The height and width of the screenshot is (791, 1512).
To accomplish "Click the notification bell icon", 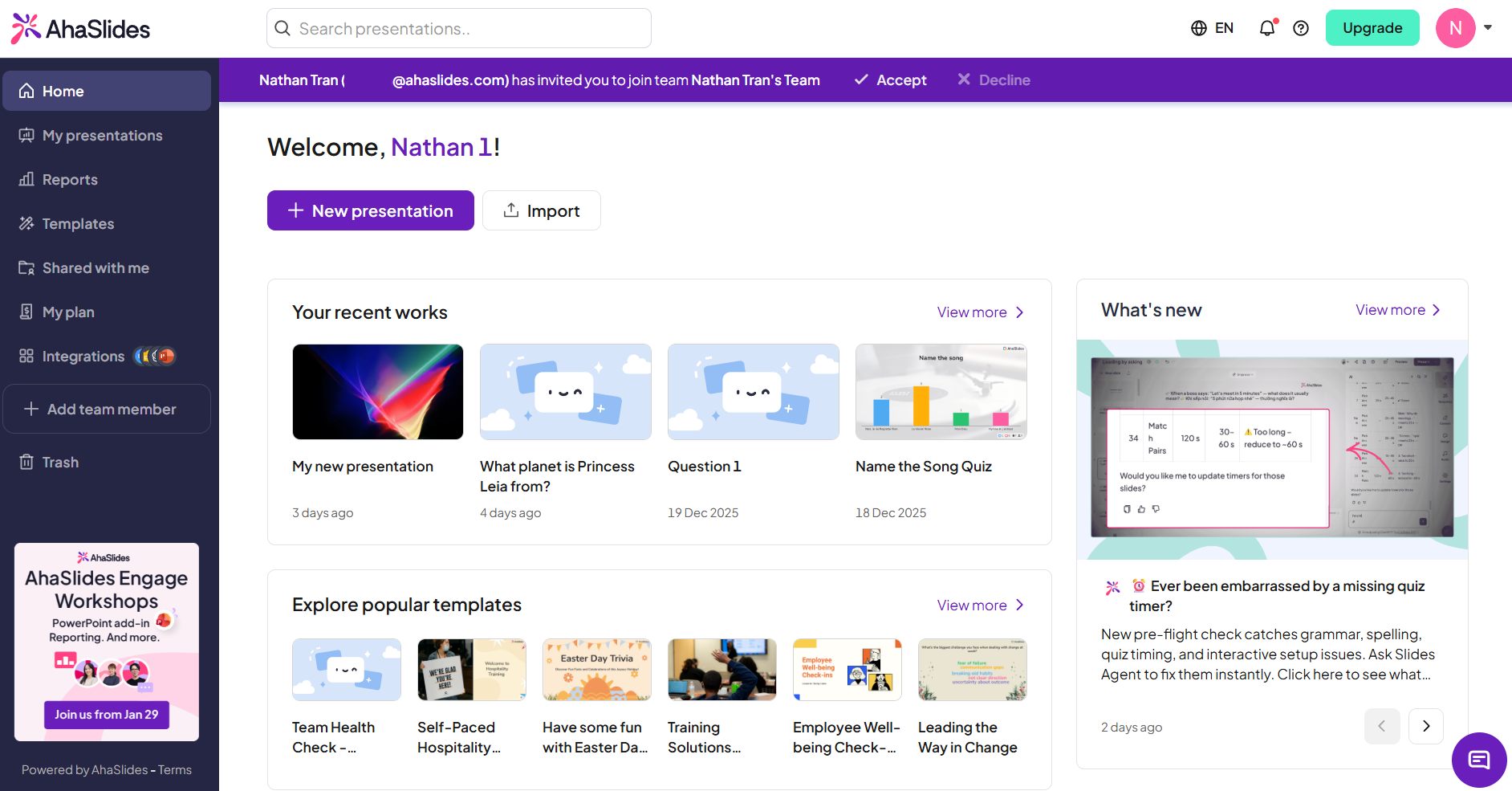I will click(x=1266, y=28).
